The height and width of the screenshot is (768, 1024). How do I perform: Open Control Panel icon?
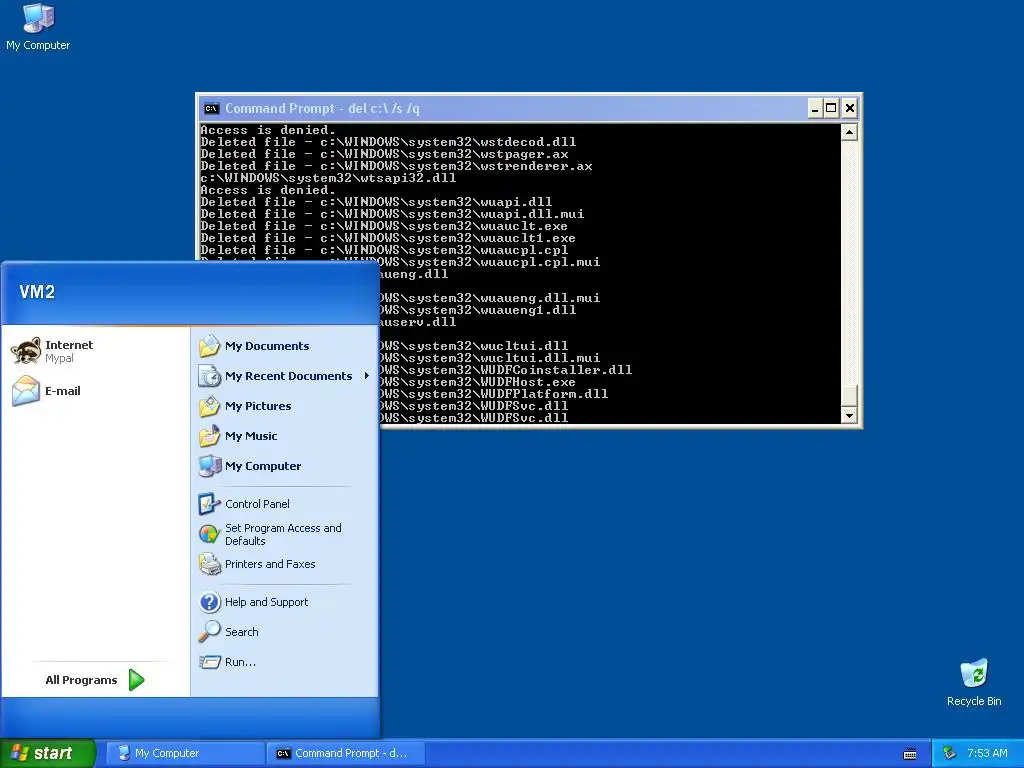pos(210,504)
